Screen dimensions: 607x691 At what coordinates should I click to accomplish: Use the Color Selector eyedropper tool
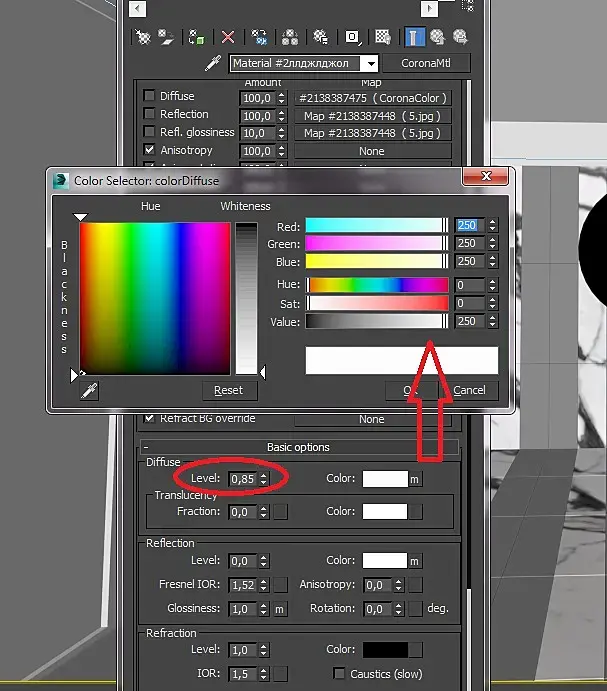89,390
